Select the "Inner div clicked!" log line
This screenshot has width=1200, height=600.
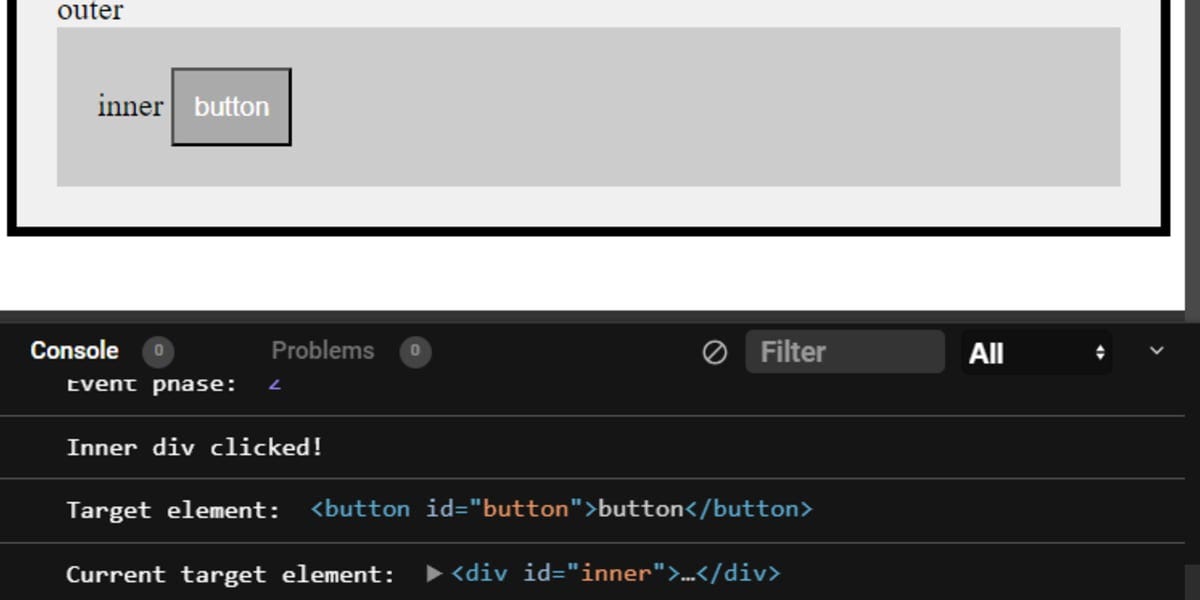(x=195, y=447)
